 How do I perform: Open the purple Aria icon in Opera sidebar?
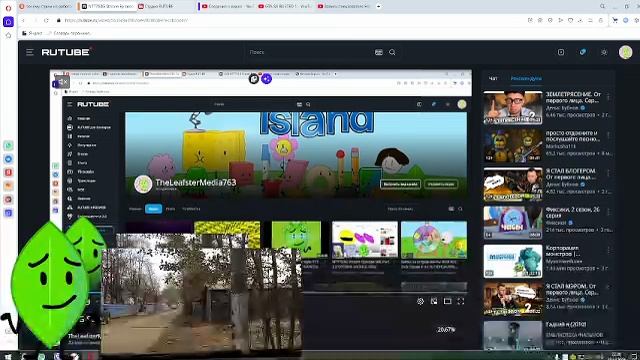(8, 22)
